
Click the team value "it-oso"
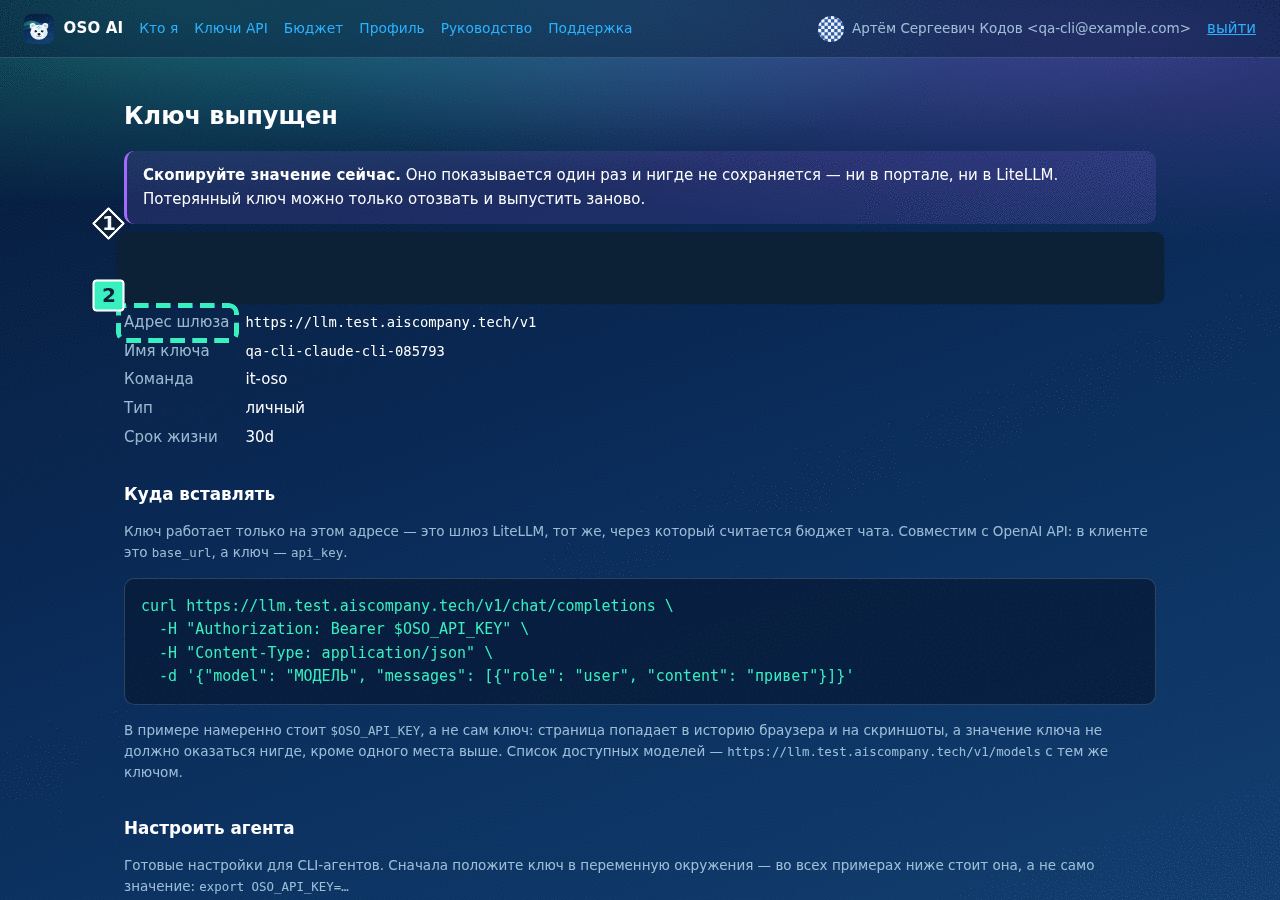click(x=266, y=379)
